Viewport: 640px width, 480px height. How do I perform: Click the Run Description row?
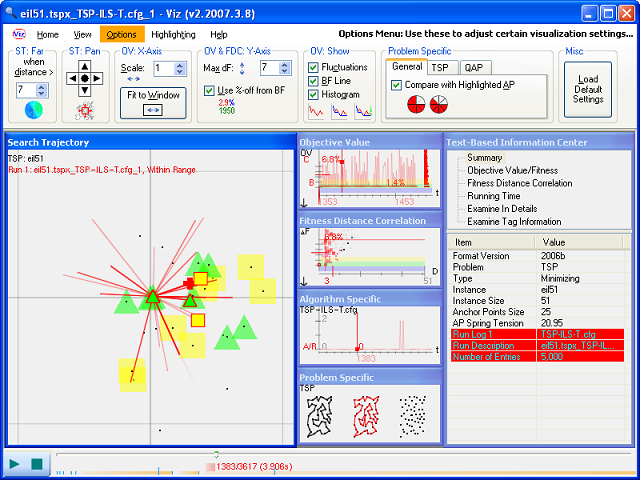pos(538,345)
